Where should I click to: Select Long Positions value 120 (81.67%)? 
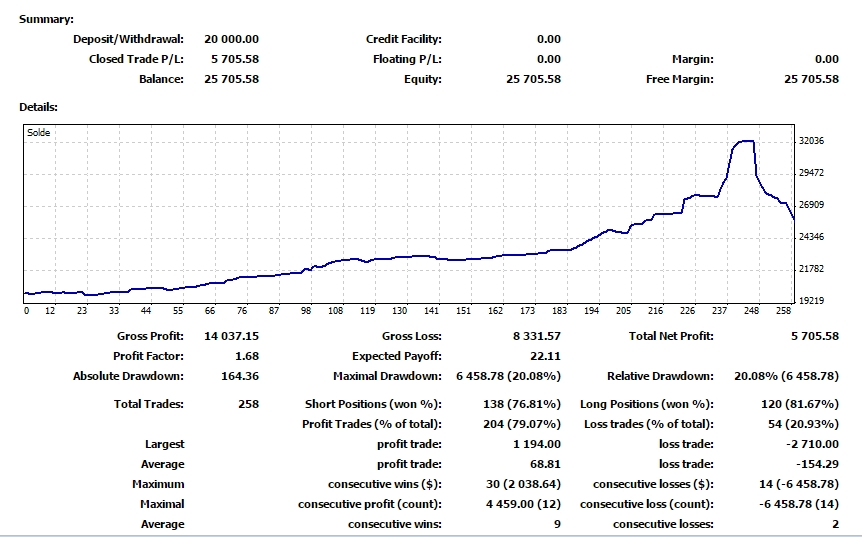tap(800, 404)
